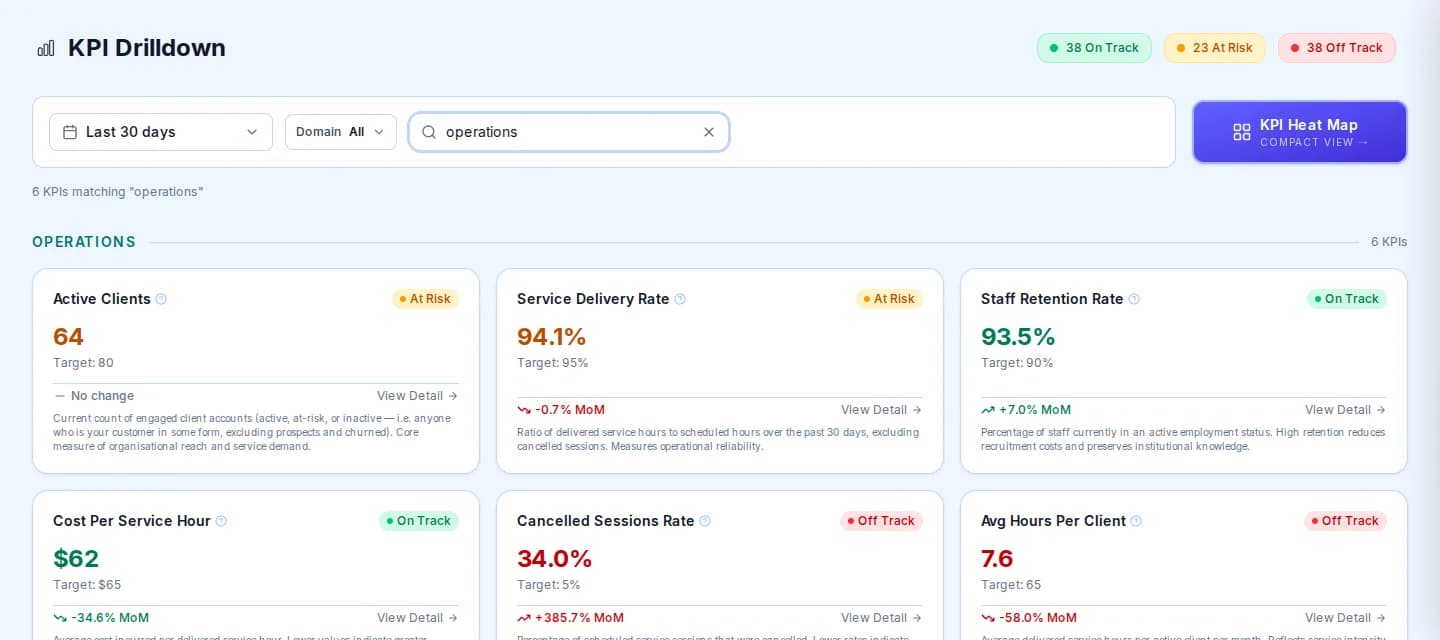Open info tooltip for Cancelled Sessions Rate
This screenshot has width=1440, height=640.
coord(705,521)
